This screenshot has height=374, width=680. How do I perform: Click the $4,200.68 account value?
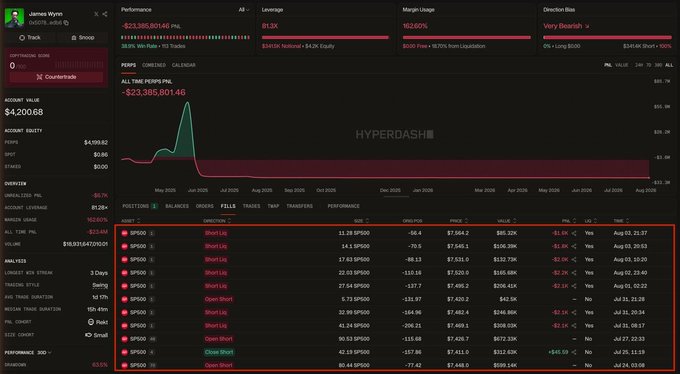pos(24,112)
